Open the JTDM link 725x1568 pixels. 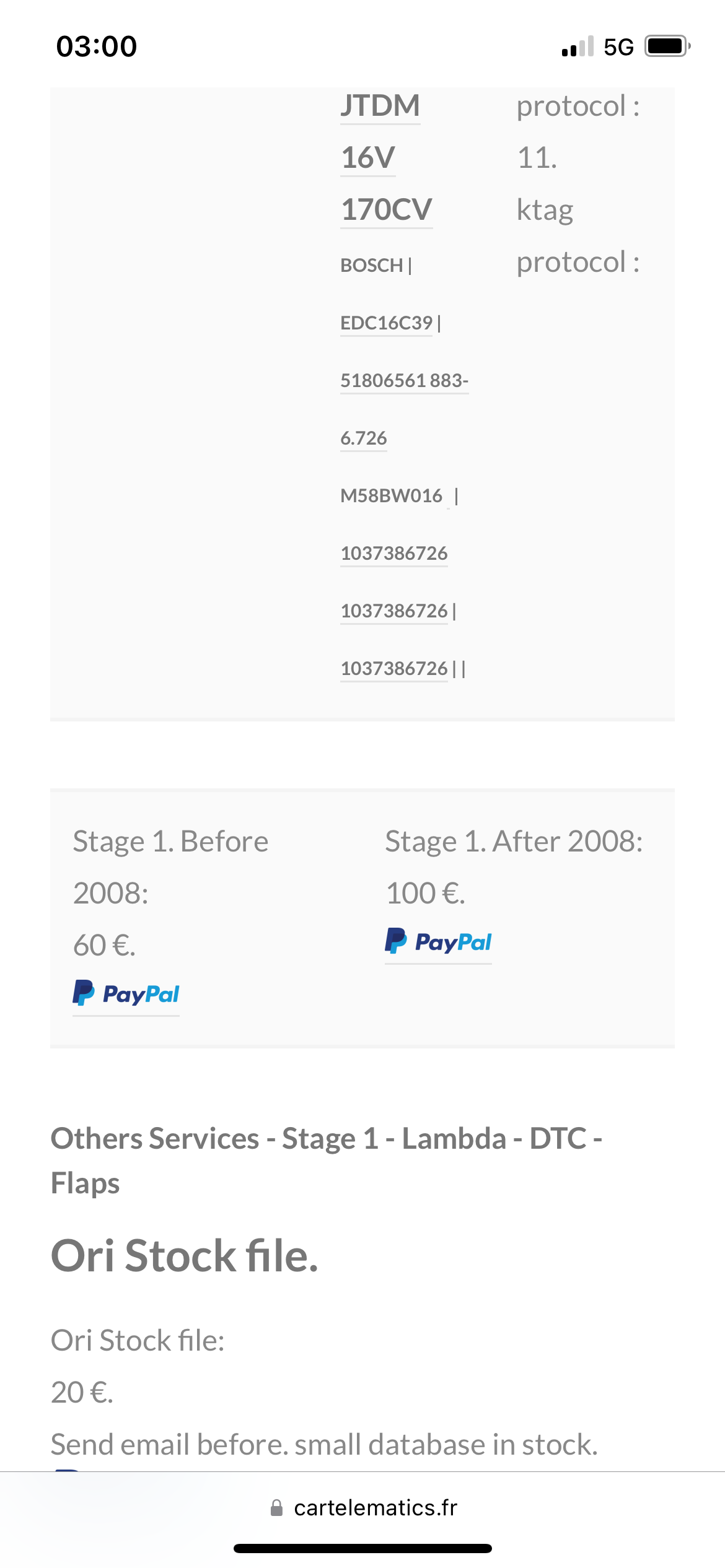click(x=380, y=106)
